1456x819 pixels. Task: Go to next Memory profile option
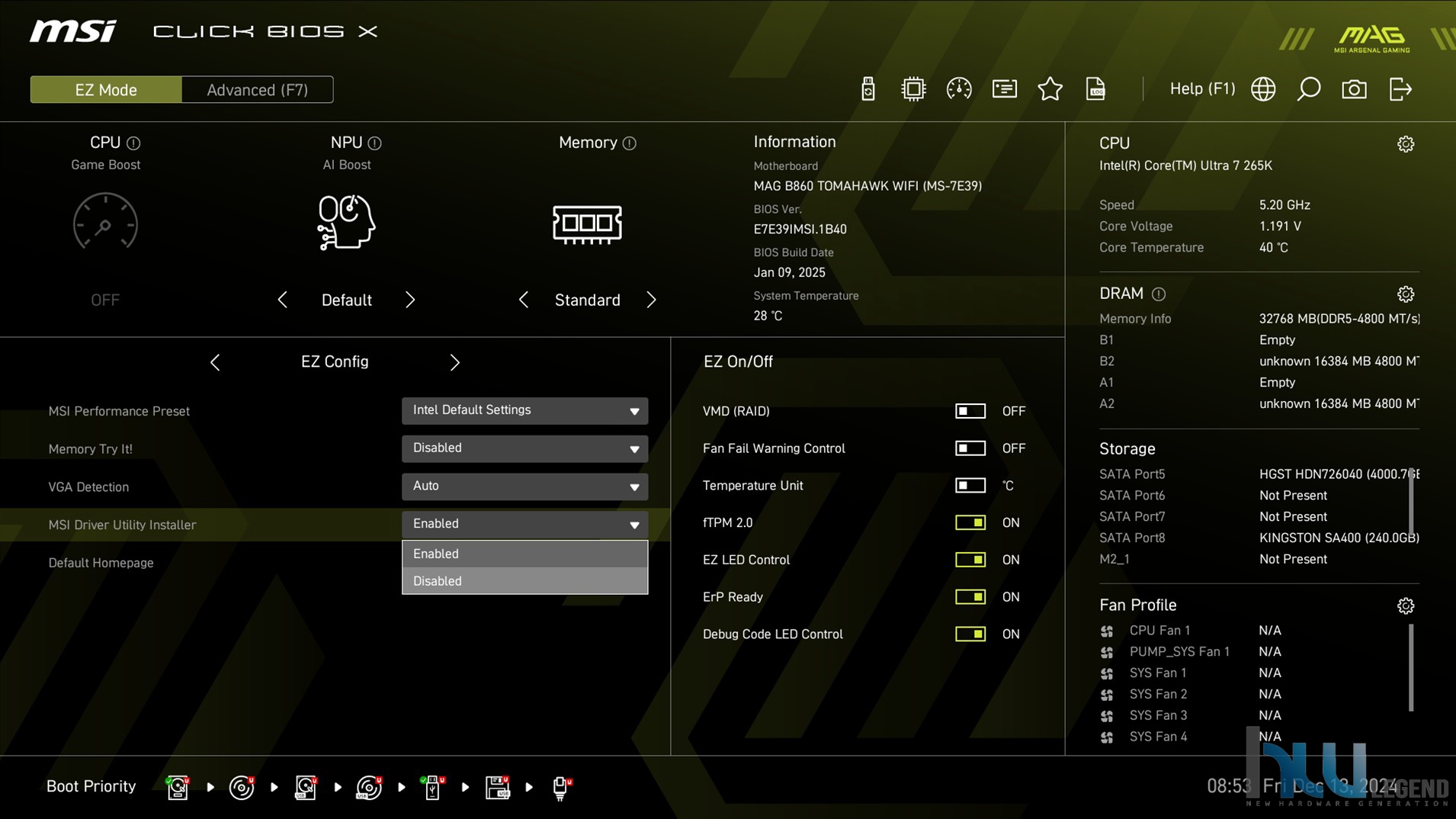click(651, 300)
